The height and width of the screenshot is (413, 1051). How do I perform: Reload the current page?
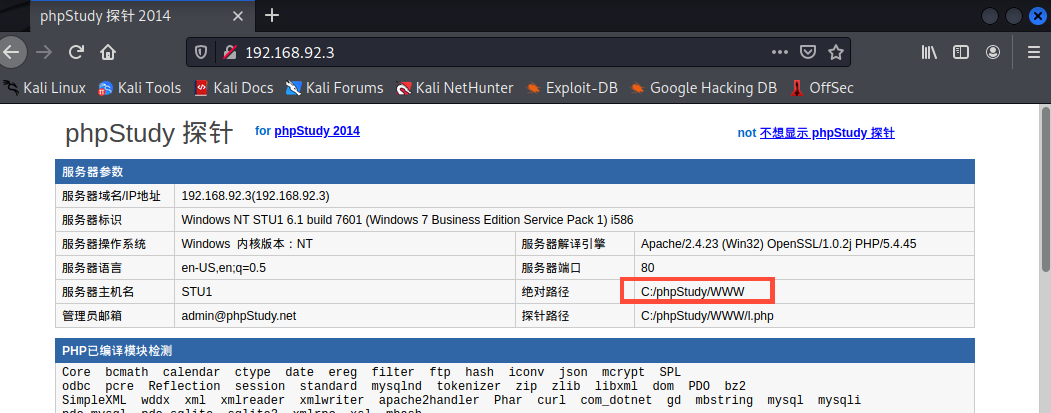tap(76, 52)
